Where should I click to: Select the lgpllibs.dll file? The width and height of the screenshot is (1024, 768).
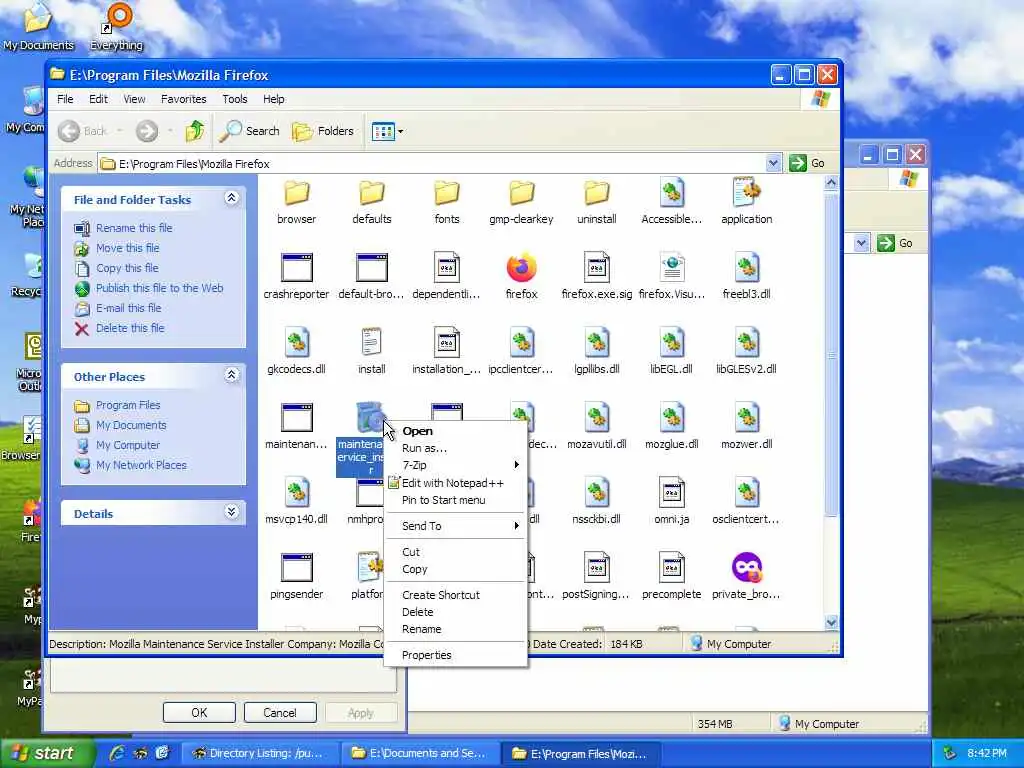pos(596,343)
